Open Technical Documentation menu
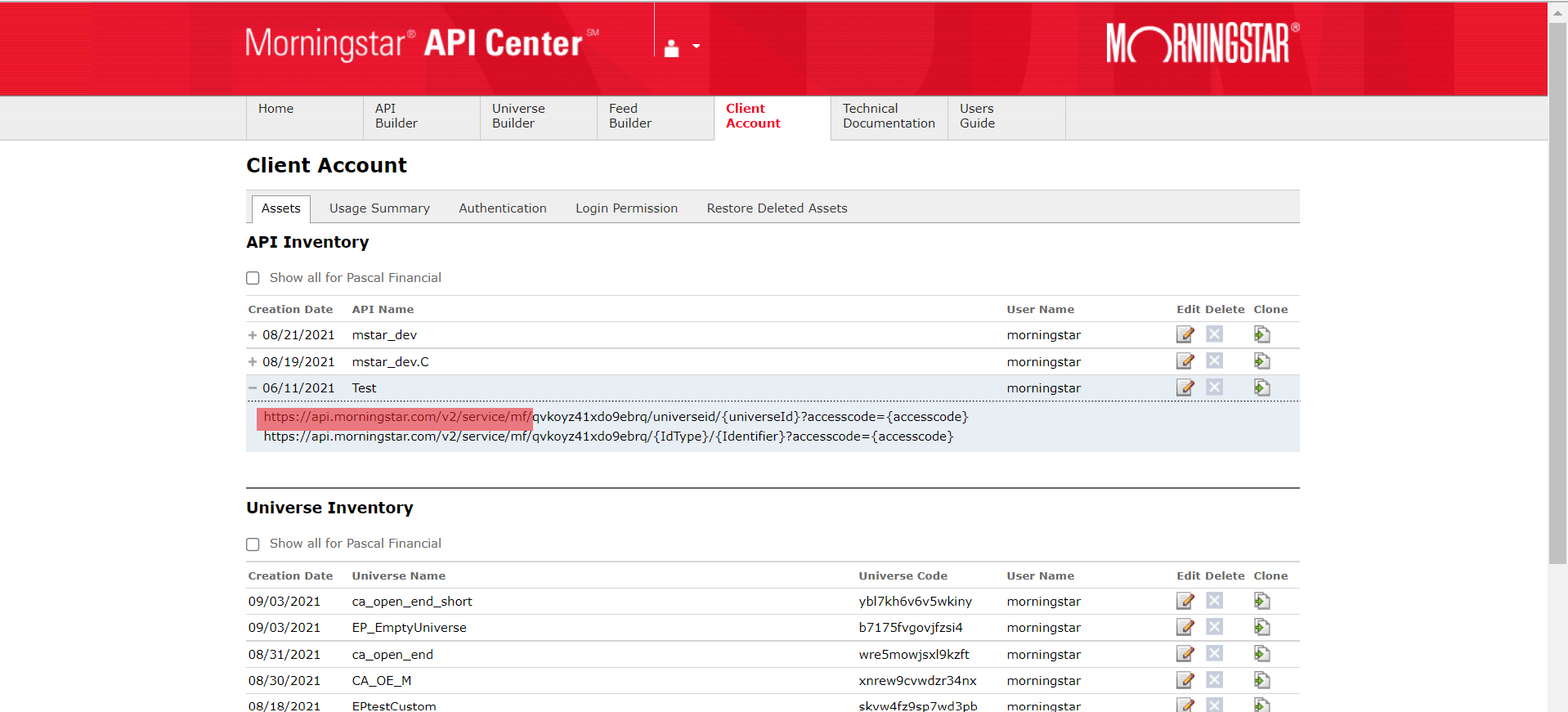This screenshot has height=712, width=1568. pos(889,116)
